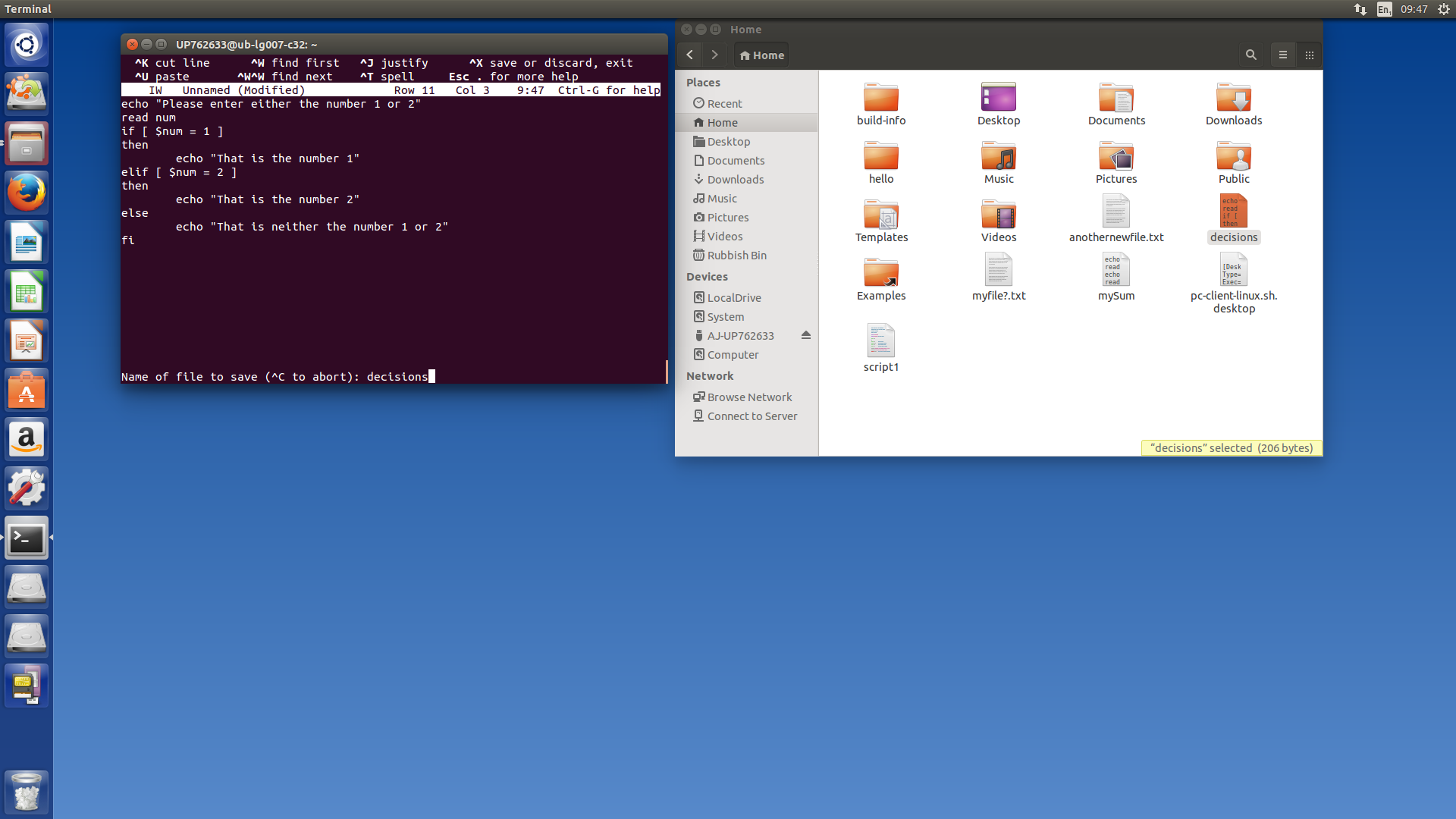Screen dimensions: 1456x819
Task: Click the Home path button
Action: click(762, 55)
